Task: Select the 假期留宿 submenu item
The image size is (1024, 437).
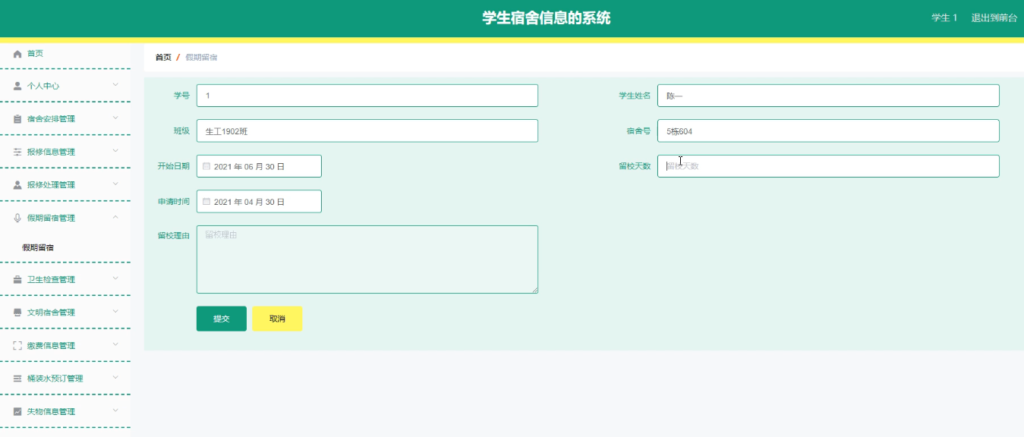Action: click(x=38, y=248)
